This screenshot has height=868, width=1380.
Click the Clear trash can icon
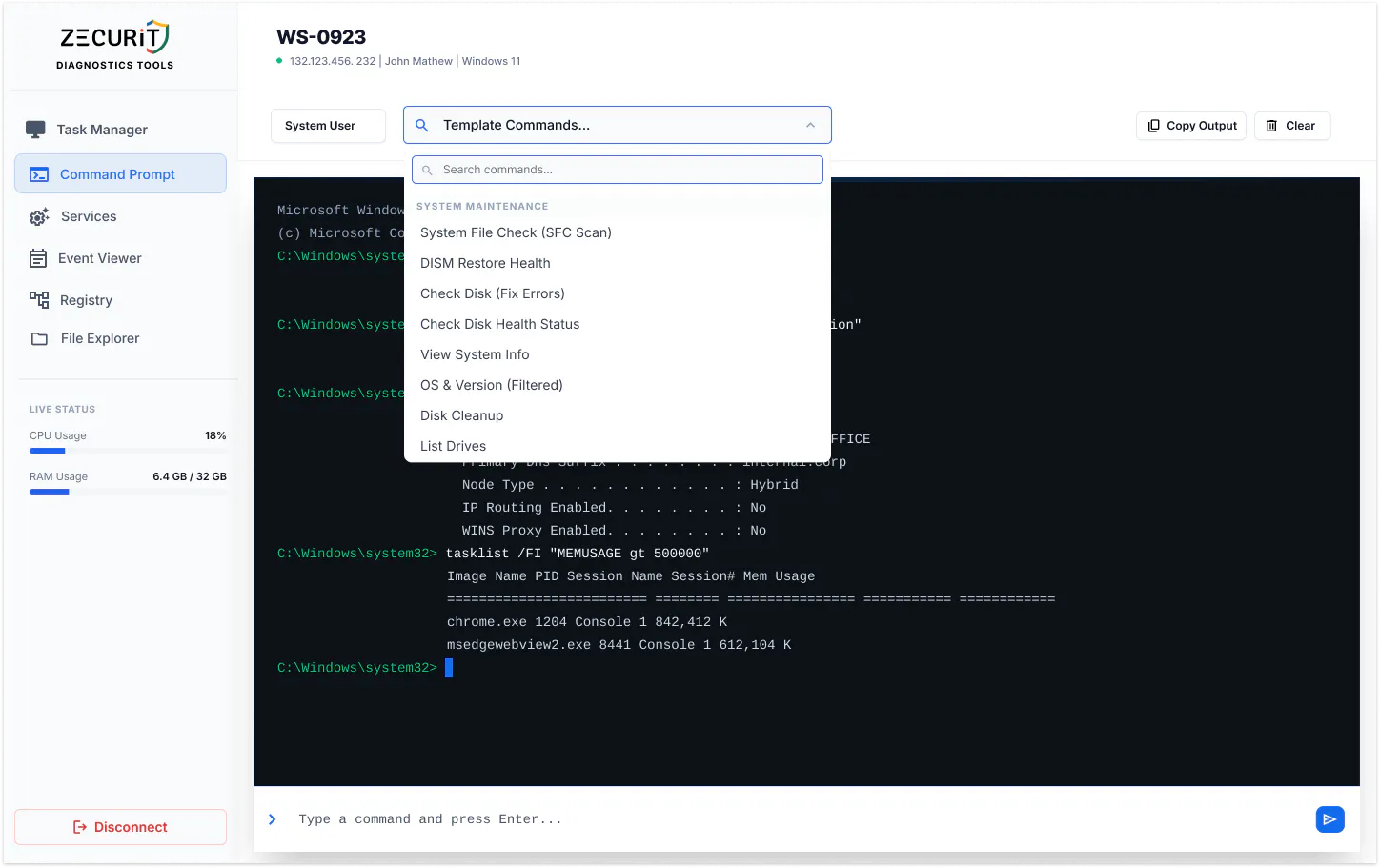1271,126
